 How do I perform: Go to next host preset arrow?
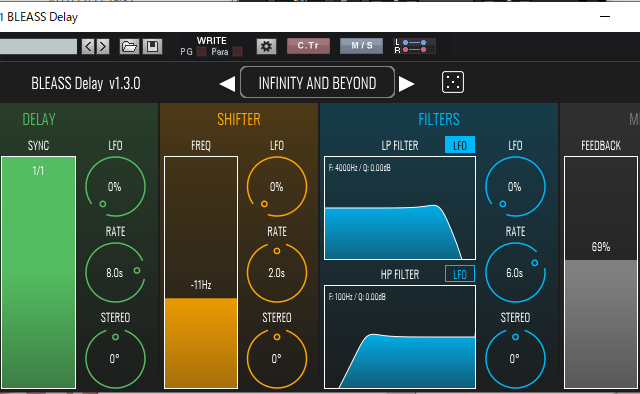(x=102, y=46)
